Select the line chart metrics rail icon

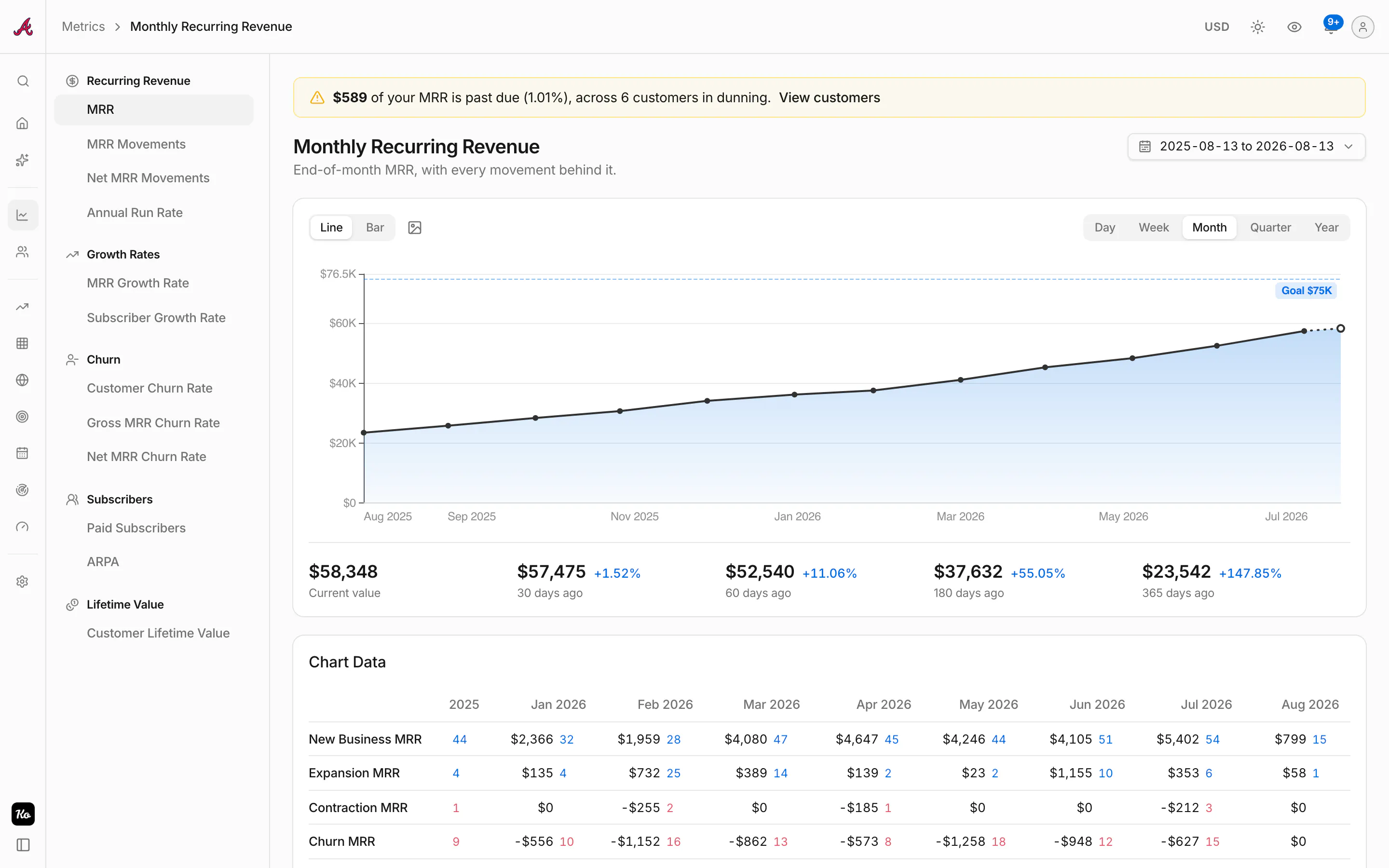click(x=22, y=215)
